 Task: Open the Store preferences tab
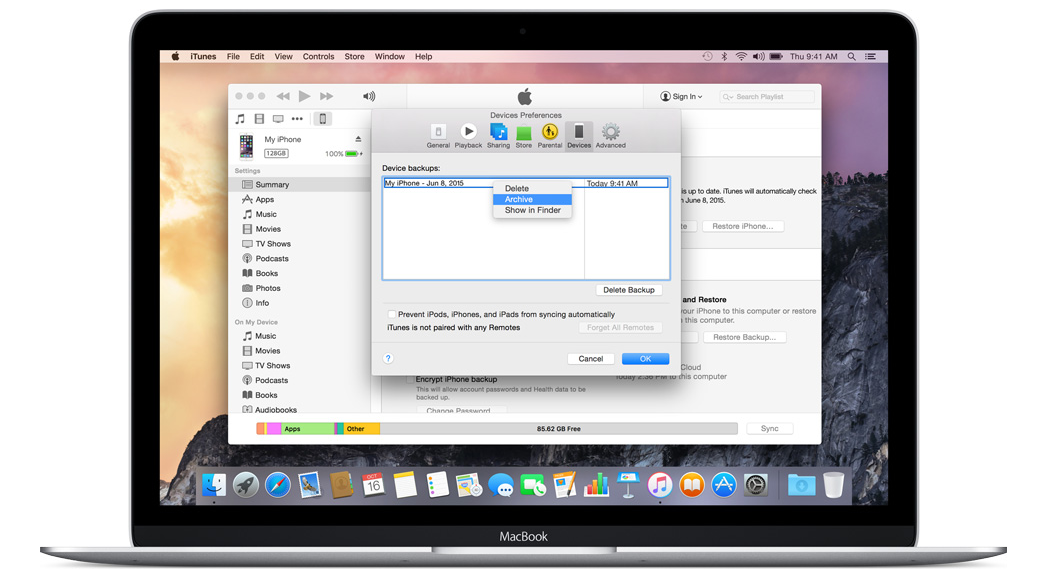tap(524, 136)
